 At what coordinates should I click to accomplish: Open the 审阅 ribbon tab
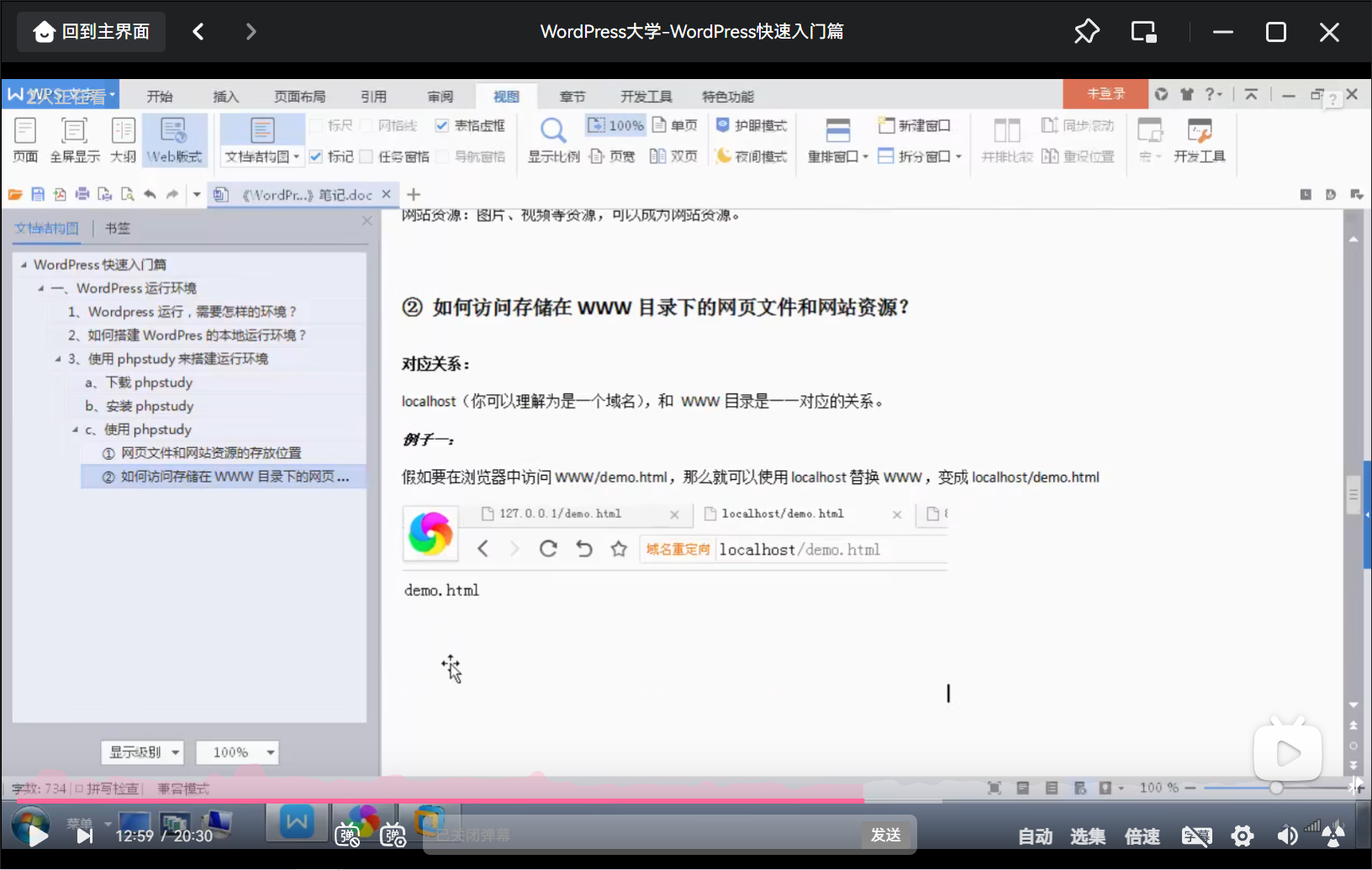coord(440,96)
